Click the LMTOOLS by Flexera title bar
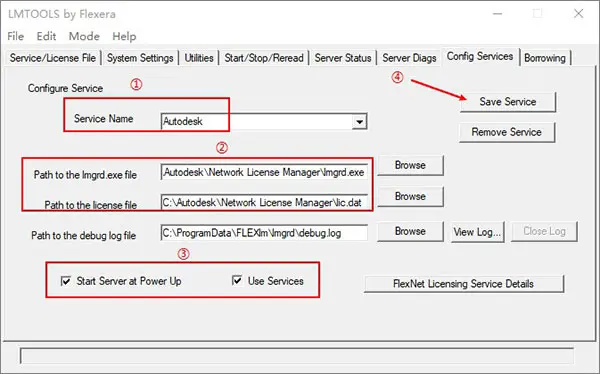 click(62, 14)
